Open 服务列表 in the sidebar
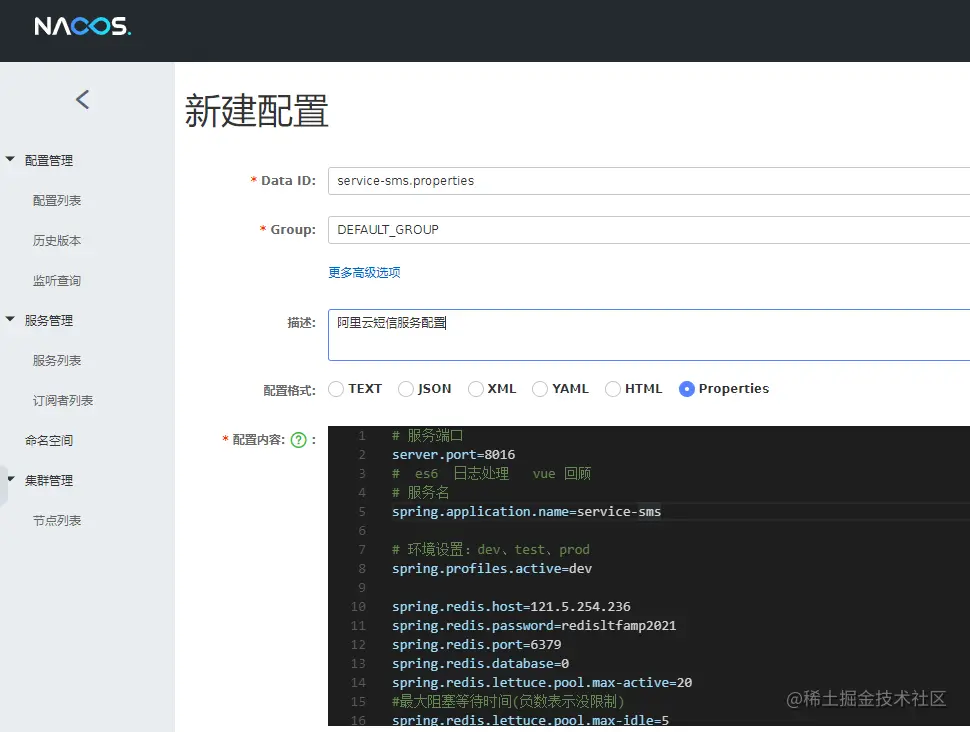Screen dimensions: 970x732 coord(57,361)
